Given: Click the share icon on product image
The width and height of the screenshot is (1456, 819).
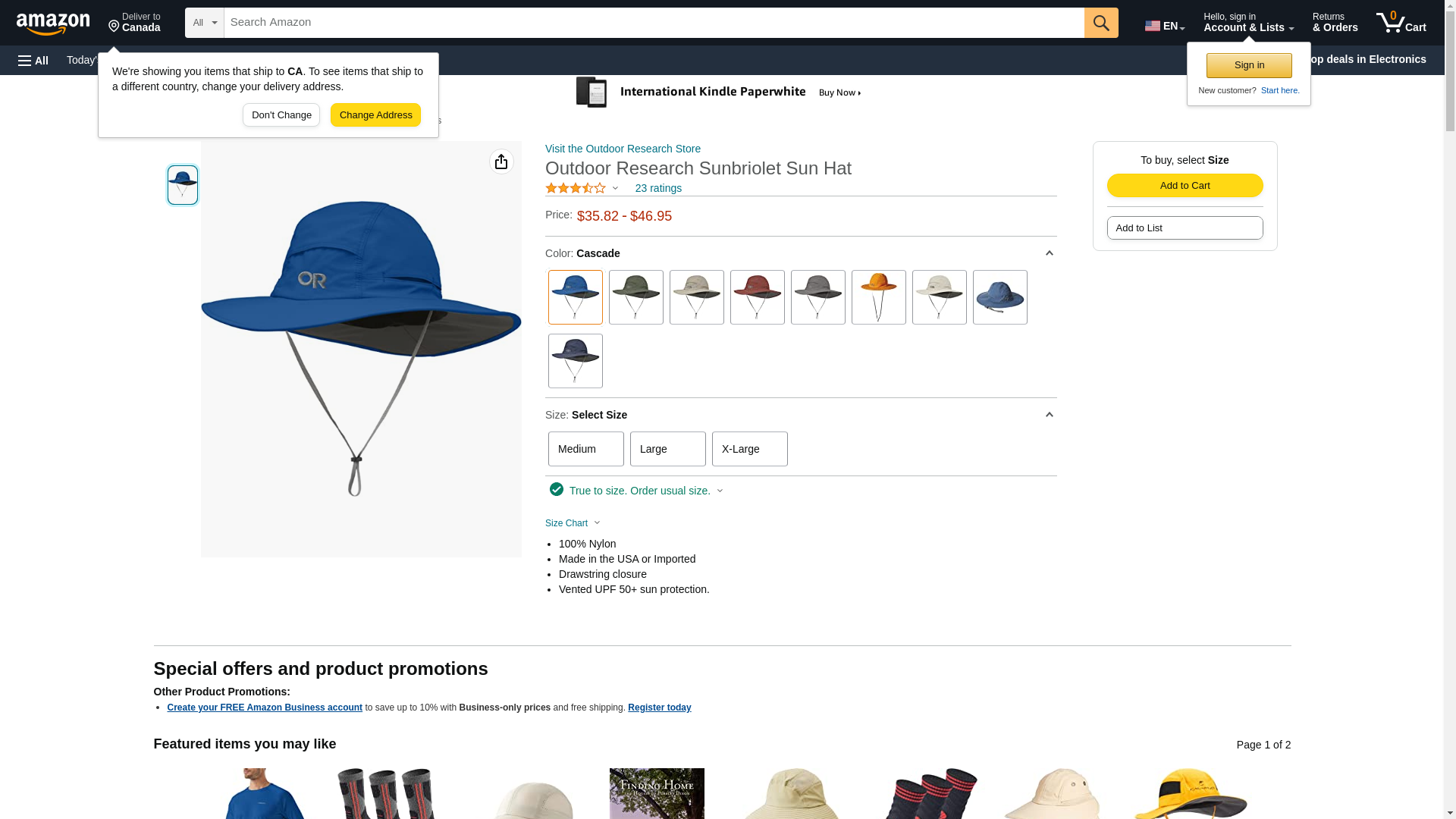Looking at the screenshot, I should [x=501, y=162].
